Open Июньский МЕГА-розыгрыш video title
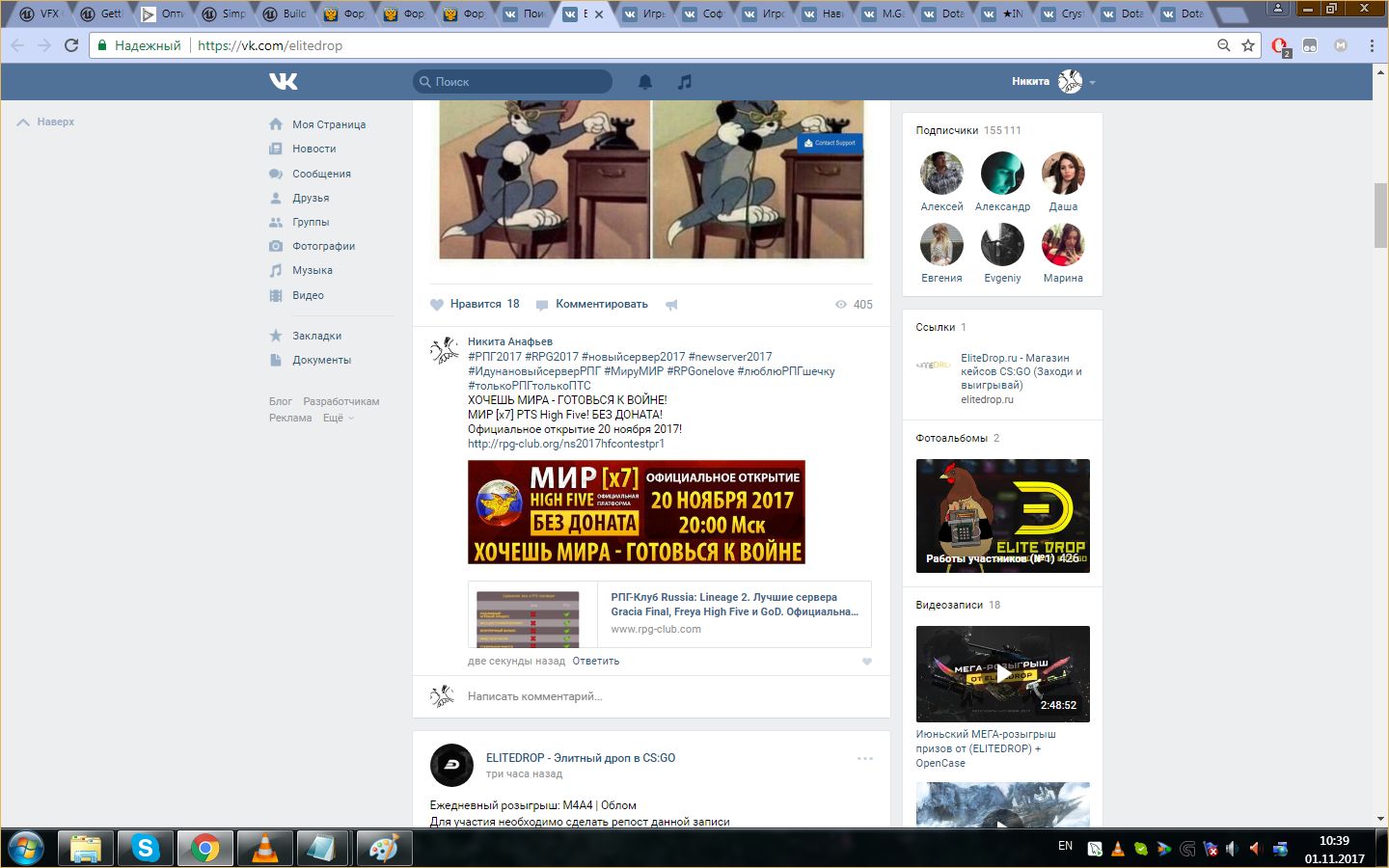This screenshot has width=1389, height=868. [x=986, y=748]
